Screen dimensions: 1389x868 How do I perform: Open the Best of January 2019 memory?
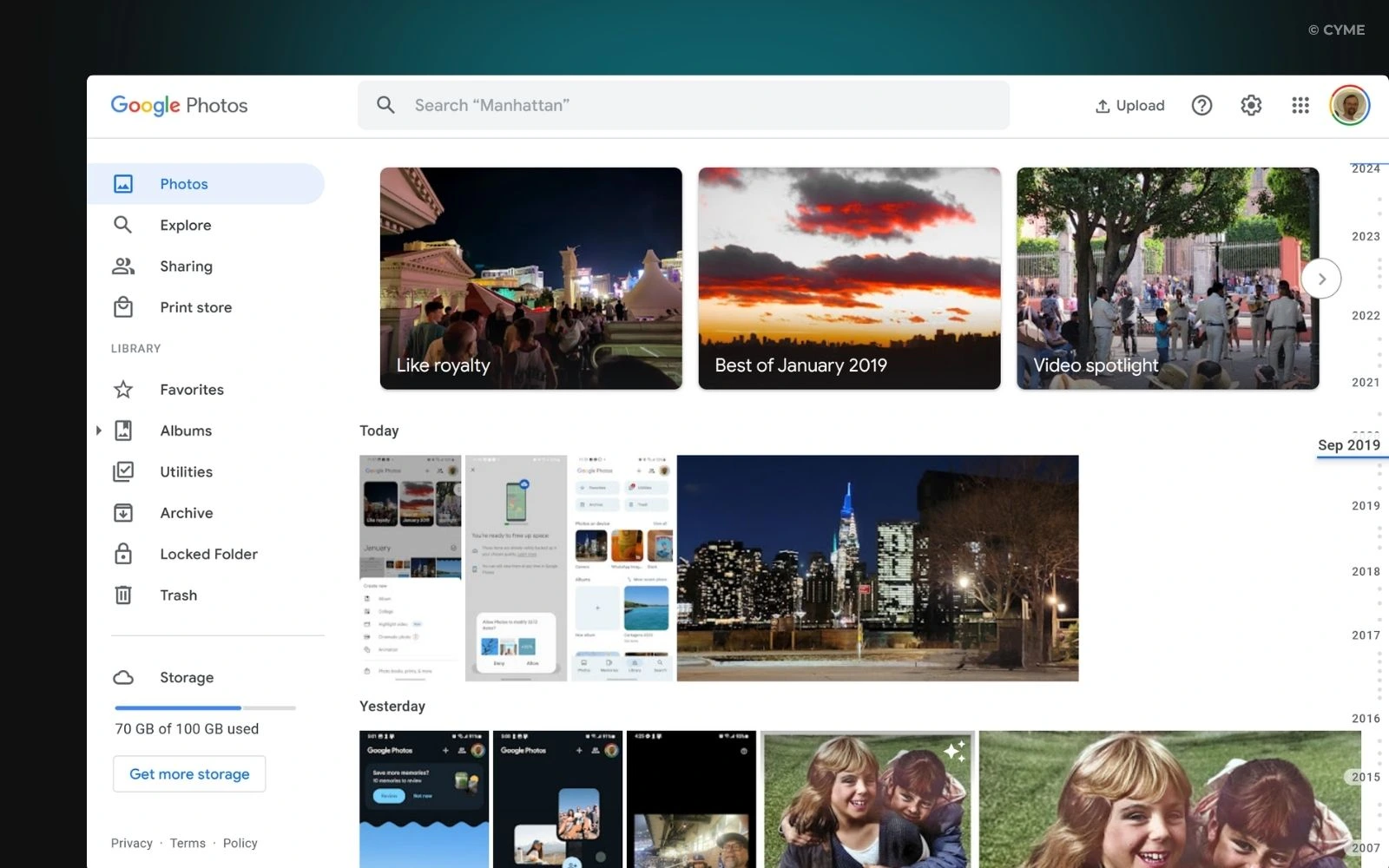(849, 279)
